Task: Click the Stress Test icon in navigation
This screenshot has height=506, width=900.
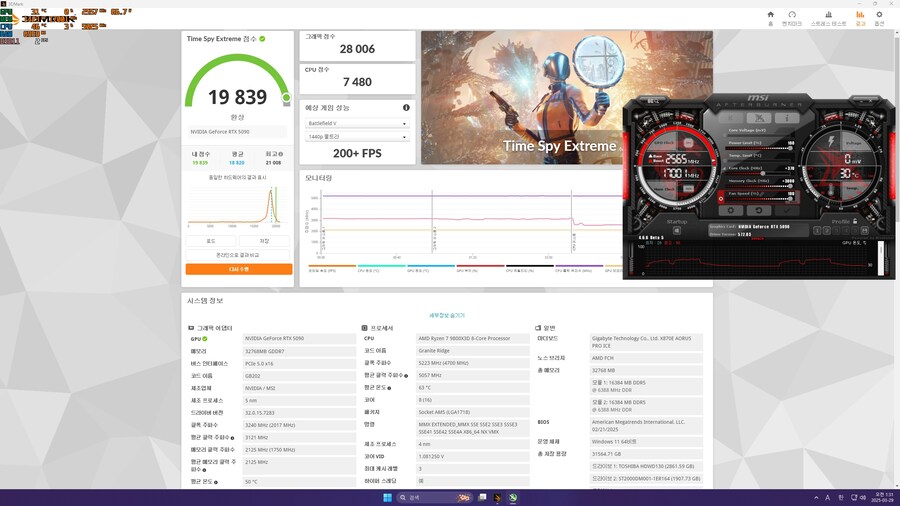Action: pos(828,17)
